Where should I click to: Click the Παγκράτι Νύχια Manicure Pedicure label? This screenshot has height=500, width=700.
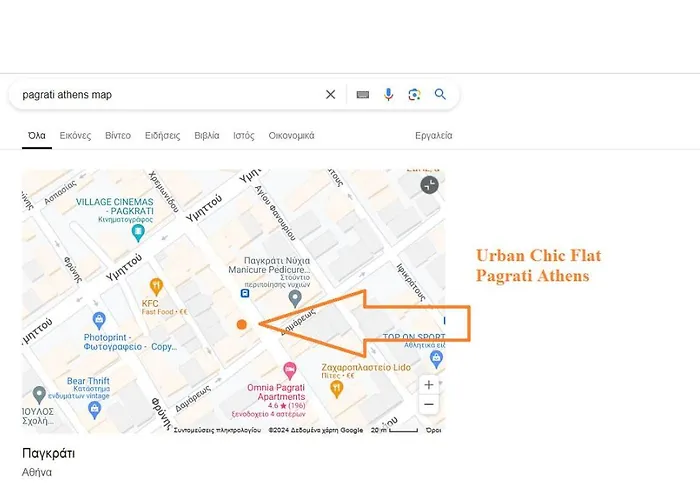(269, 265)
